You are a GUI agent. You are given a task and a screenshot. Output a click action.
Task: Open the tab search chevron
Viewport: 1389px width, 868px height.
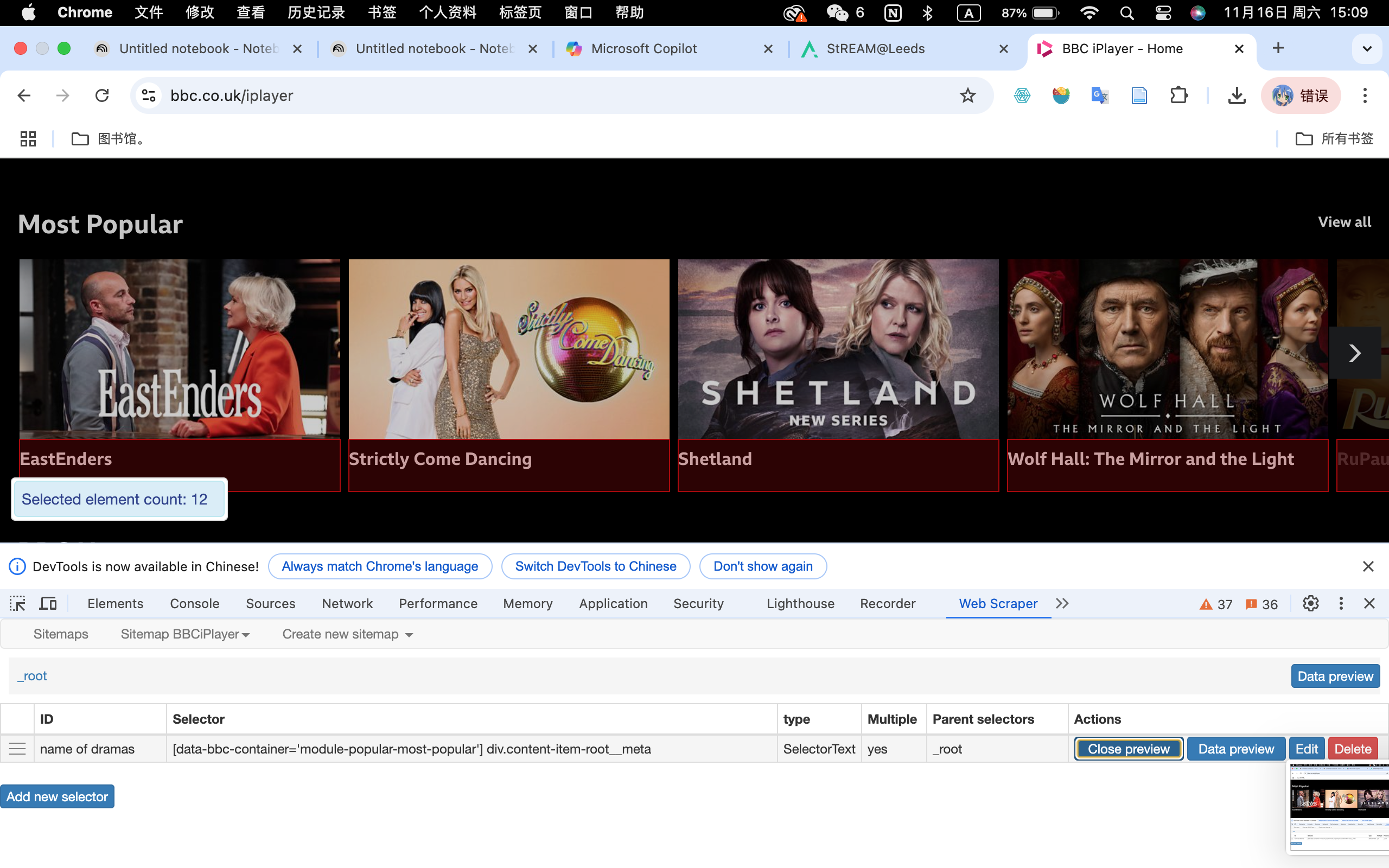[x=1368, y=49]
